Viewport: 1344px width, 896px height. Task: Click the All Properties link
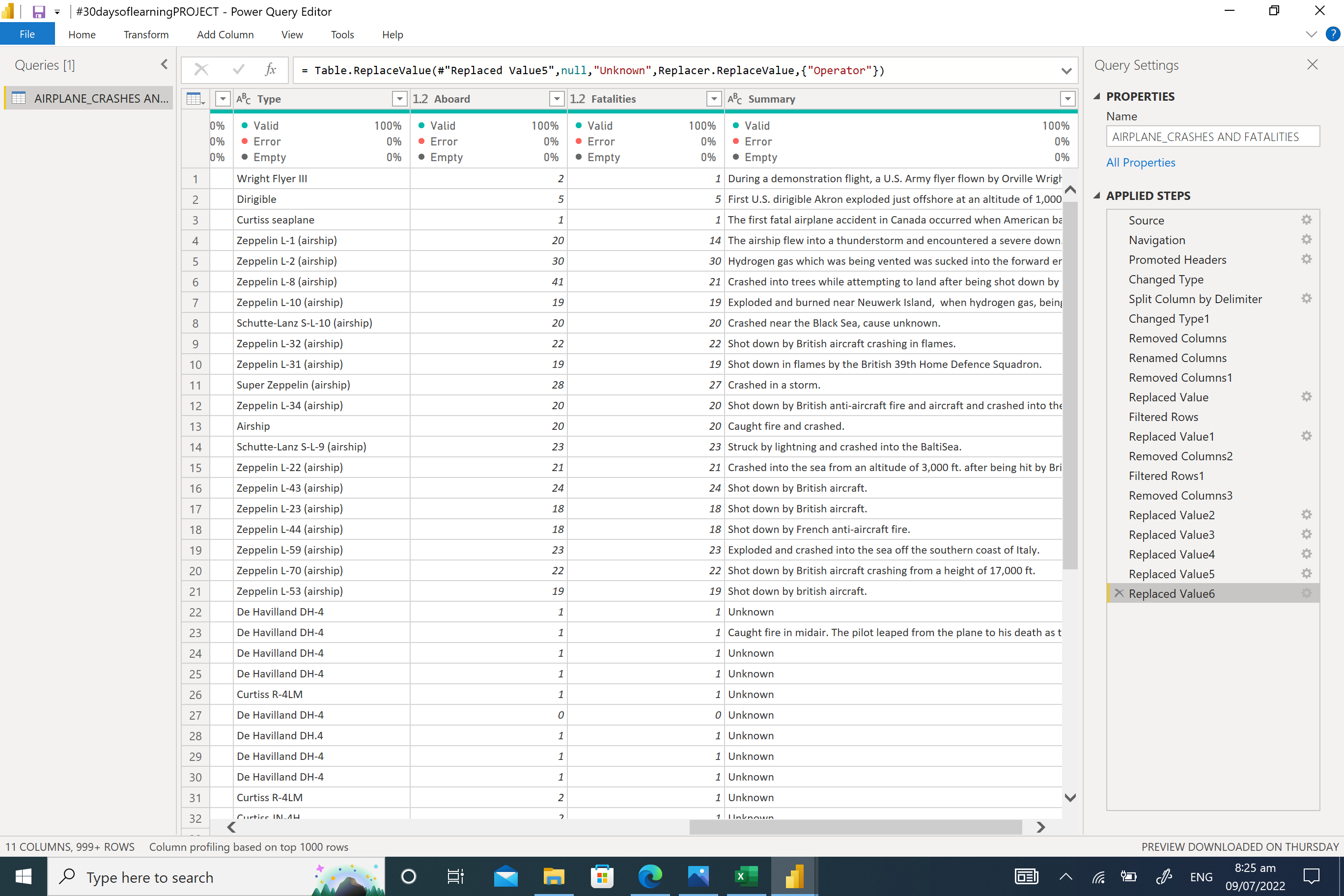coord(1141,162)
